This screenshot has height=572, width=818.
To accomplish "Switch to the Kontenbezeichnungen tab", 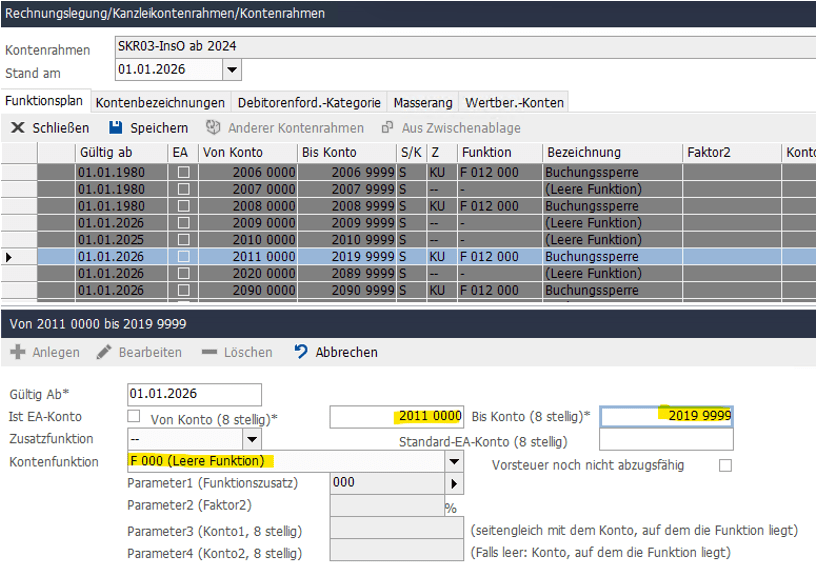I will (160, 102).
